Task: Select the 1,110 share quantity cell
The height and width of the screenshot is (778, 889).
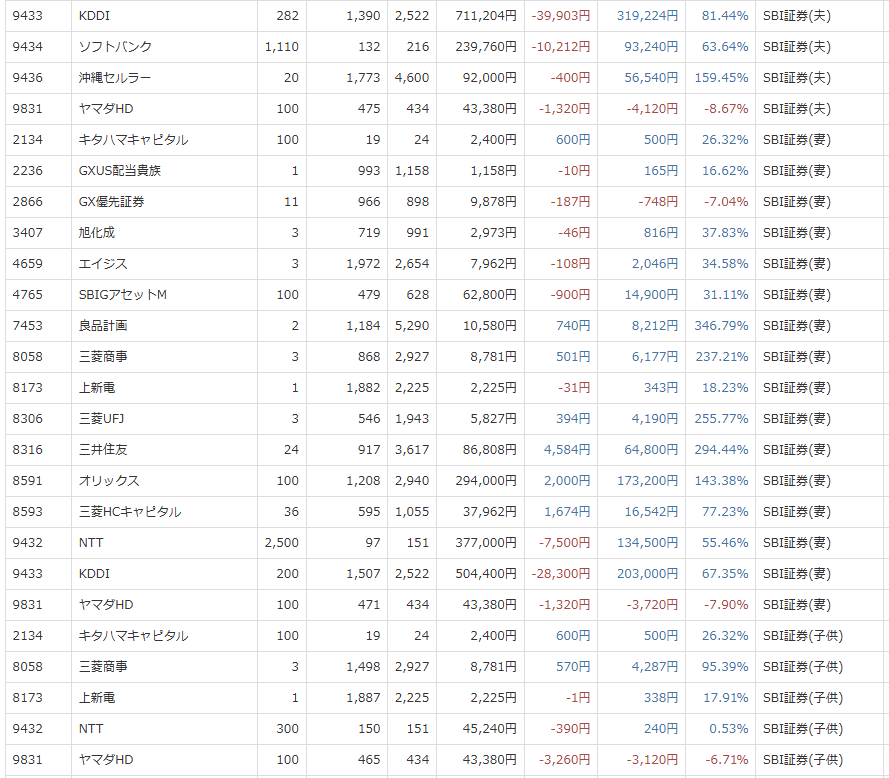Action: (x=282, y=46)
